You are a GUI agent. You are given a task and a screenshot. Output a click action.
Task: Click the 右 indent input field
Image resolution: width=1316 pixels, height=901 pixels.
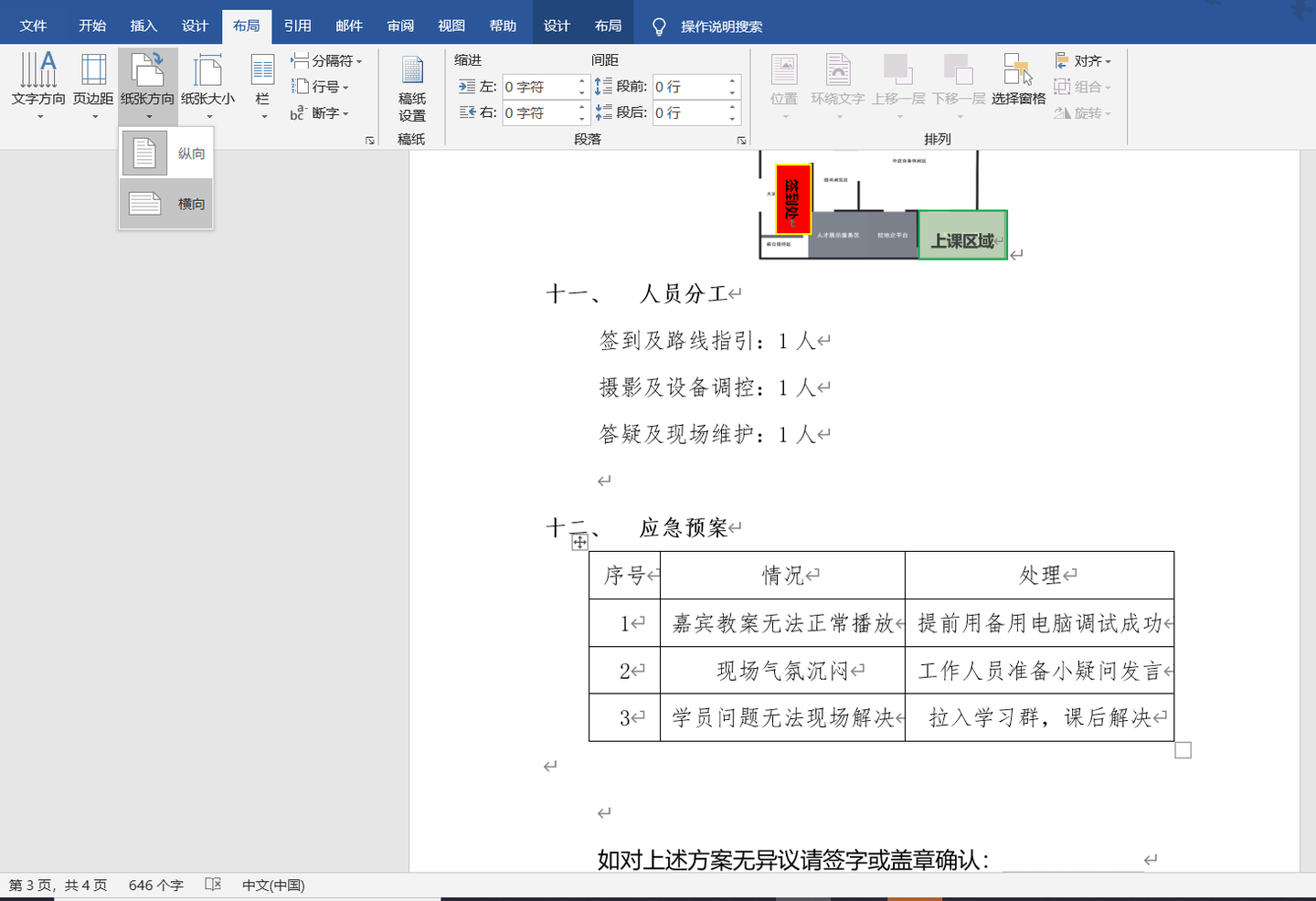(x=539, y=112)
